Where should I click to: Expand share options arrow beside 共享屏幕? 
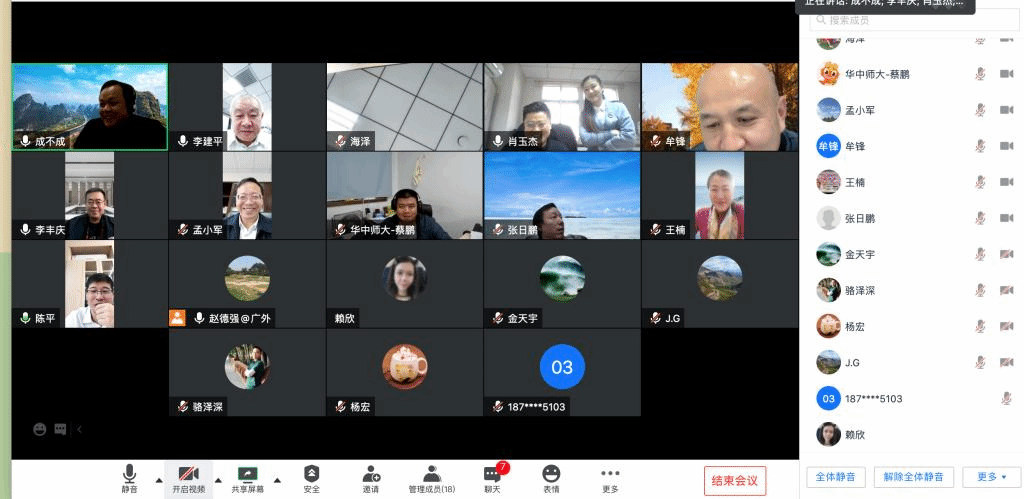pyautogui.click(x=277, y=479)
